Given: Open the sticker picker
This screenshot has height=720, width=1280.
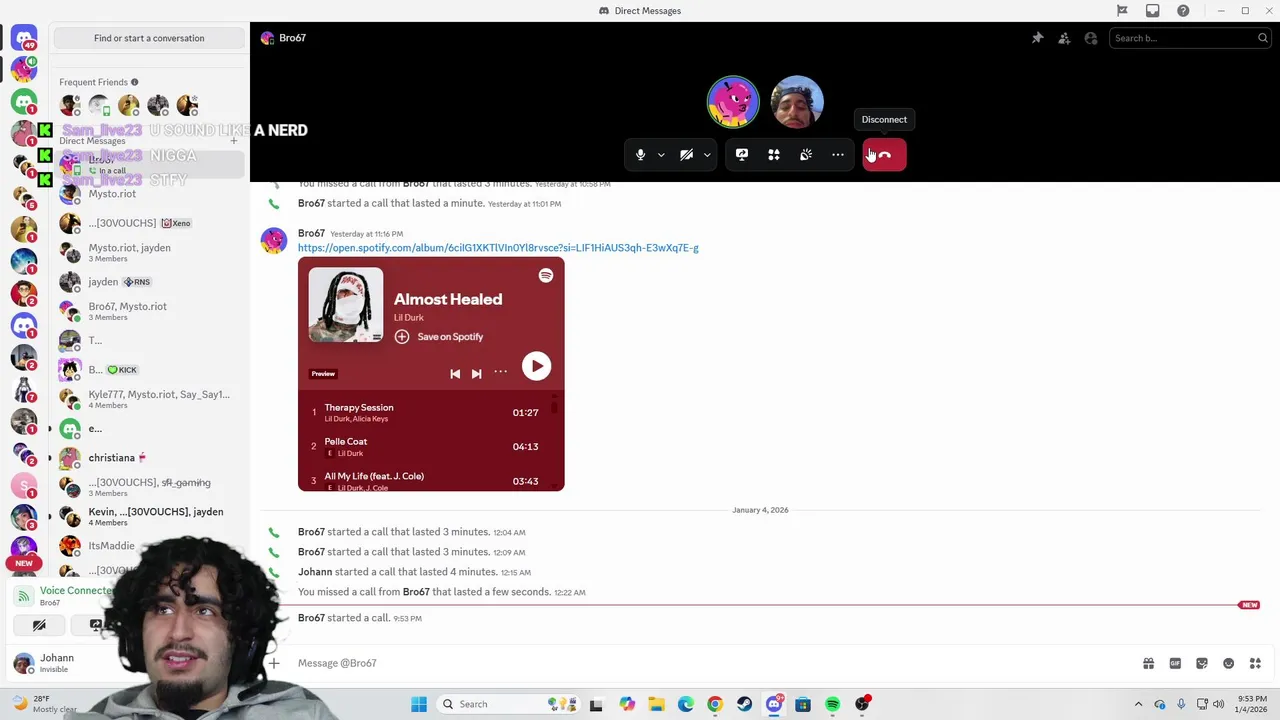Looking at the screenshot, I should 1202,663.
